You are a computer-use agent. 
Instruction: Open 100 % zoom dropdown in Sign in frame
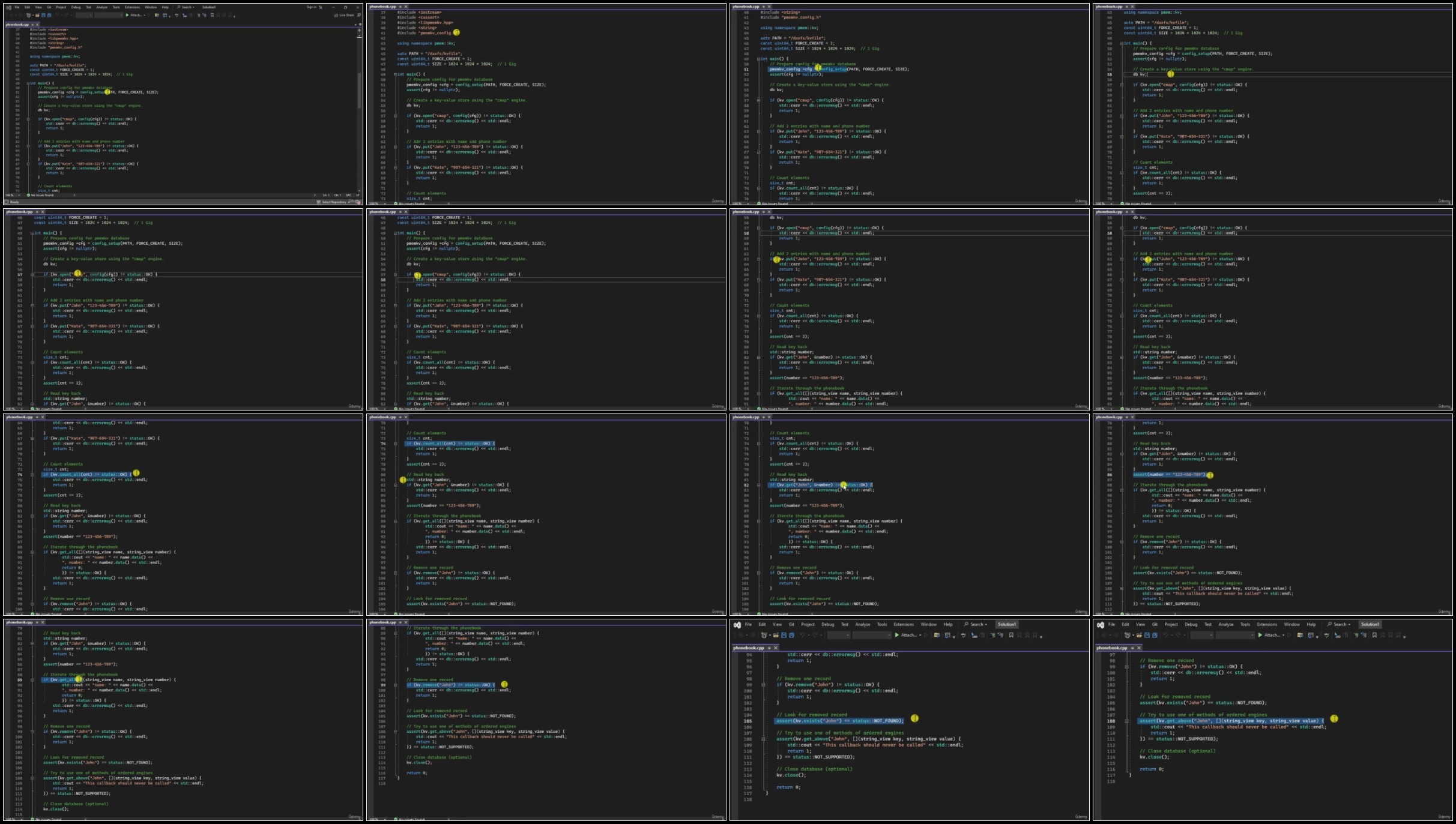coord(19,195)
